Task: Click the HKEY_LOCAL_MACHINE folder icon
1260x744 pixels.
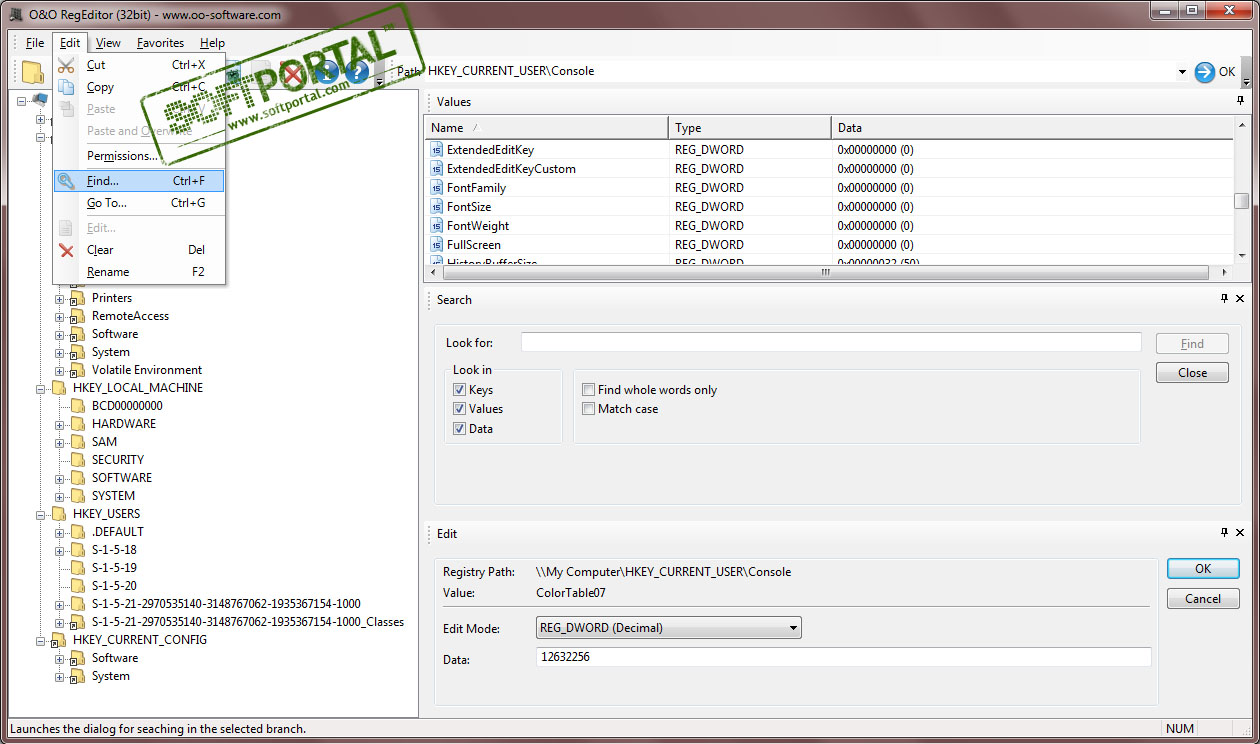Action: (x=59, y=388)
